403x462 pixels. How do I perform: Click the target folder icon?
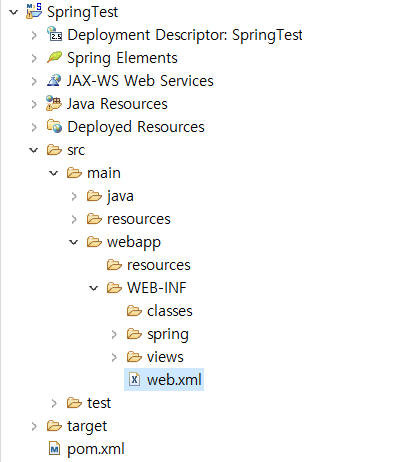click(x=54, y=426)
